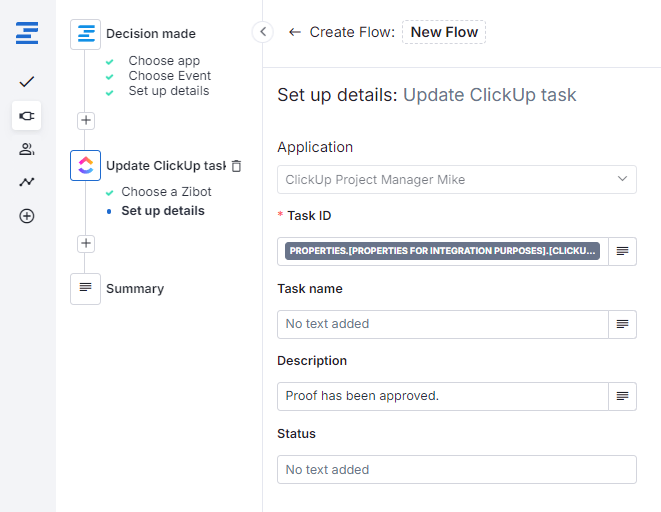Open the people icon in sidebar
661x512 pixels.
(27, 149)
